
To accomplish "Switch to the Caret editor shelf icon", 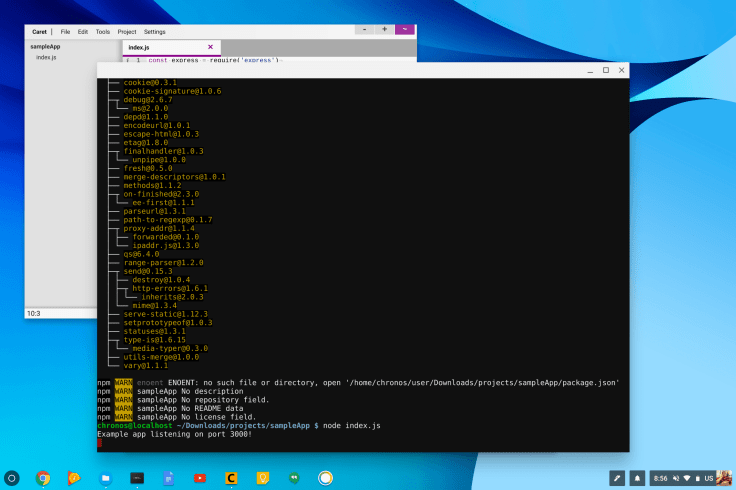I will coord(230,477).
